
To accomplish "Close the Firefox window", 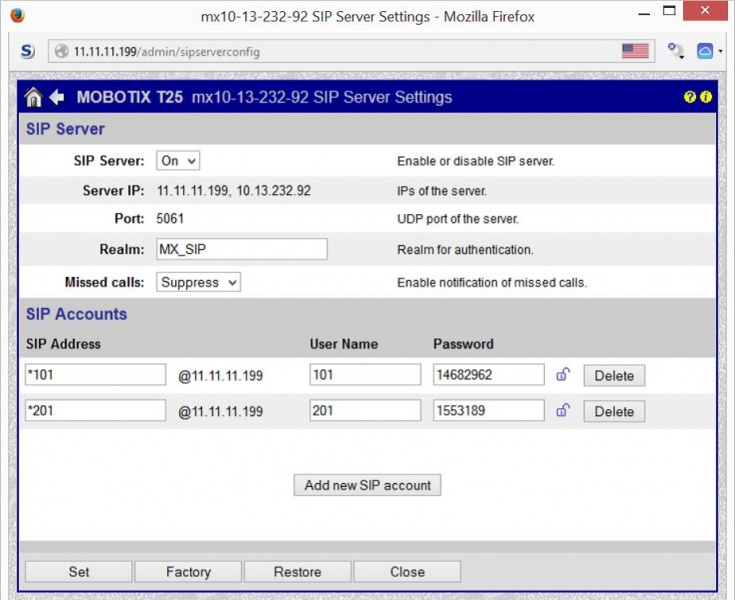I will [x=705, y=10].
